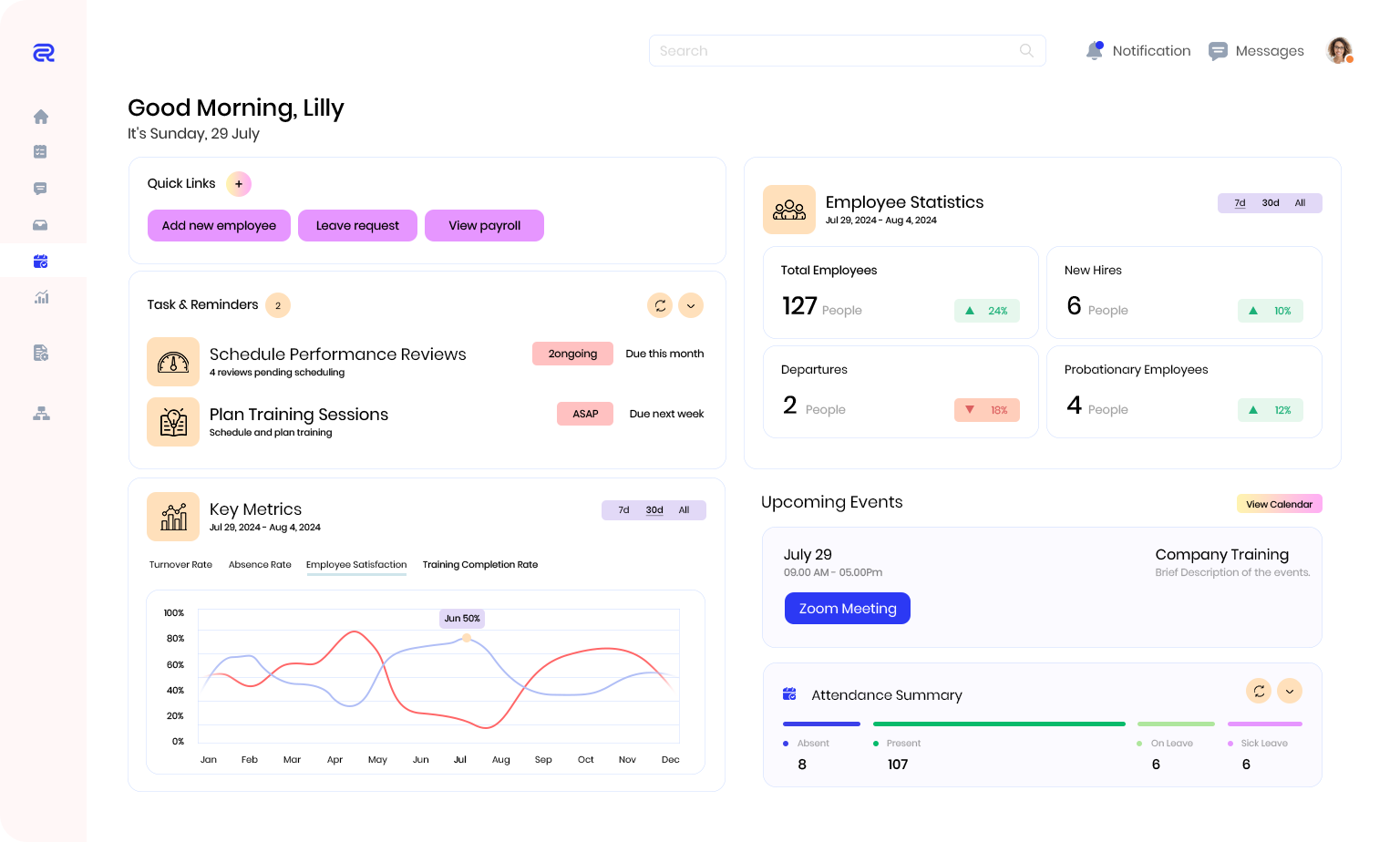
Task: Click into the Search field
Action: 834,51
